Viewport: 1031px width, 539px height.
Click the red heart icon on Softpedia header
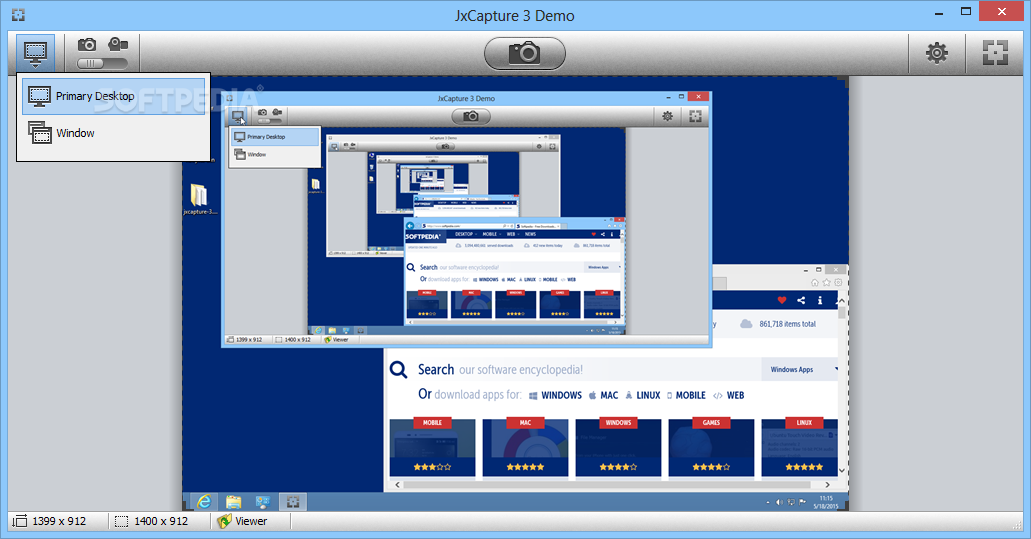tap(782, 300)
